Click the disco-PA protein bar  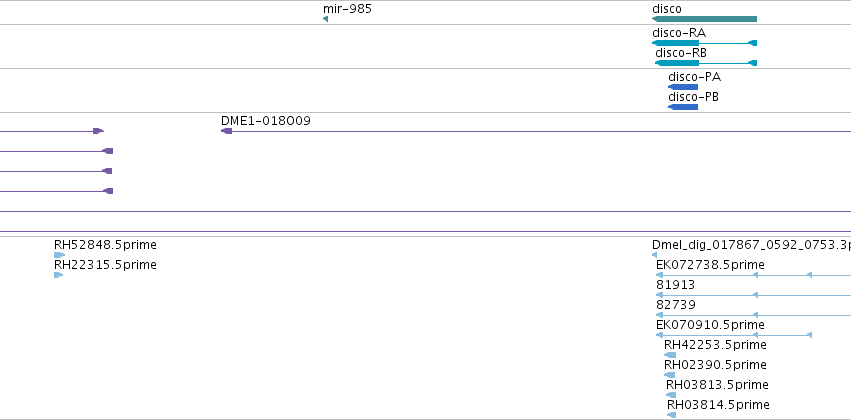(x=683, y=87)
